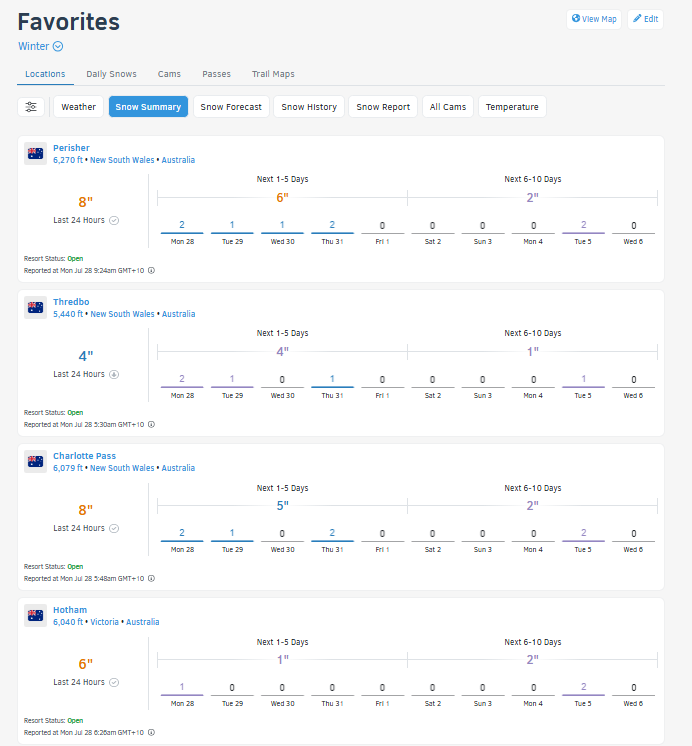Click Perisher's New South Wales link
Viewport: 692px width, 746px height.
(122, 160)
